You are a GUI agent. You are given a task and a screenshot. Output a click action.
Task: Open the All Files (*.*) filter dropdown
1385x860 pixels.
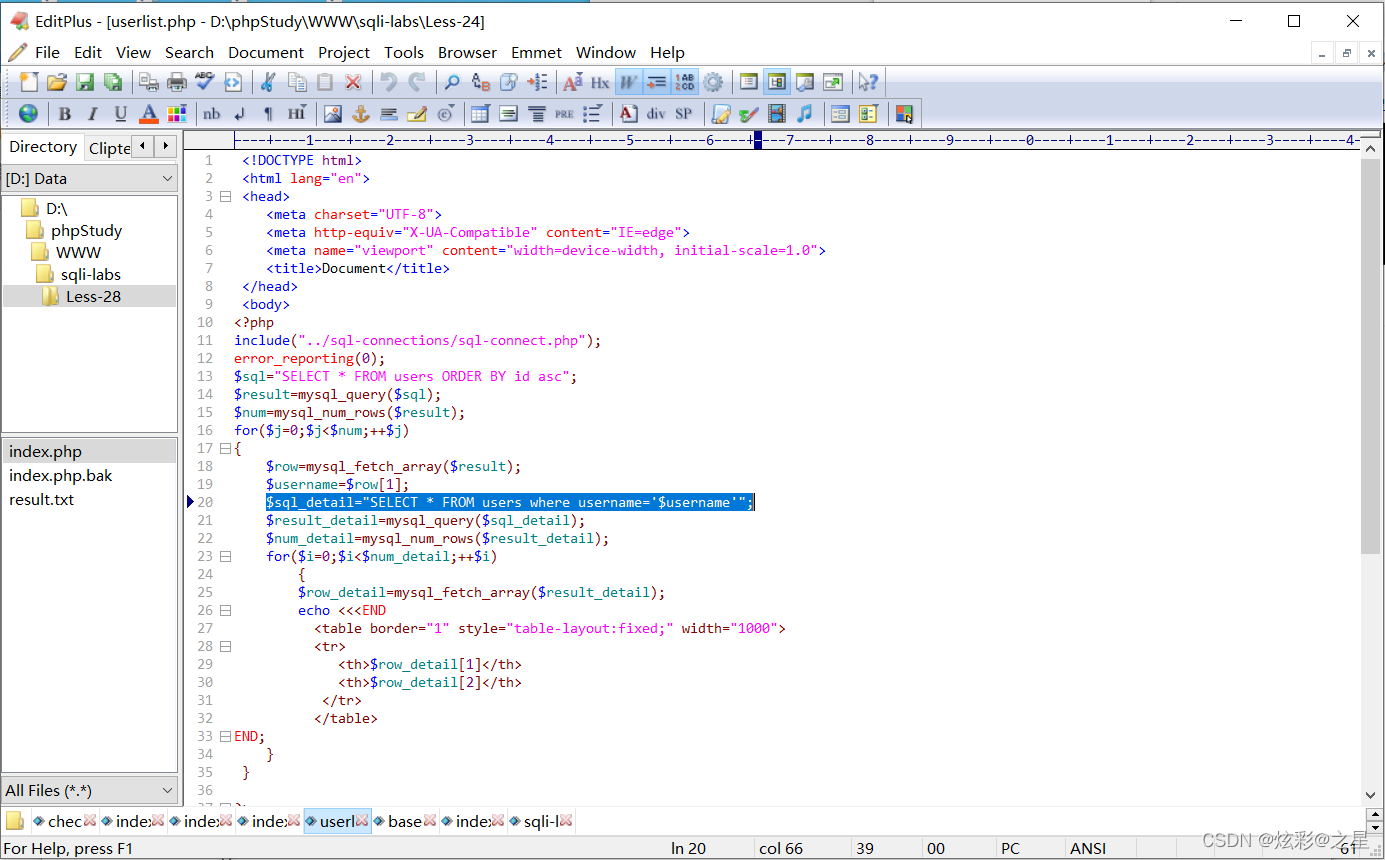tap(90, 790)
